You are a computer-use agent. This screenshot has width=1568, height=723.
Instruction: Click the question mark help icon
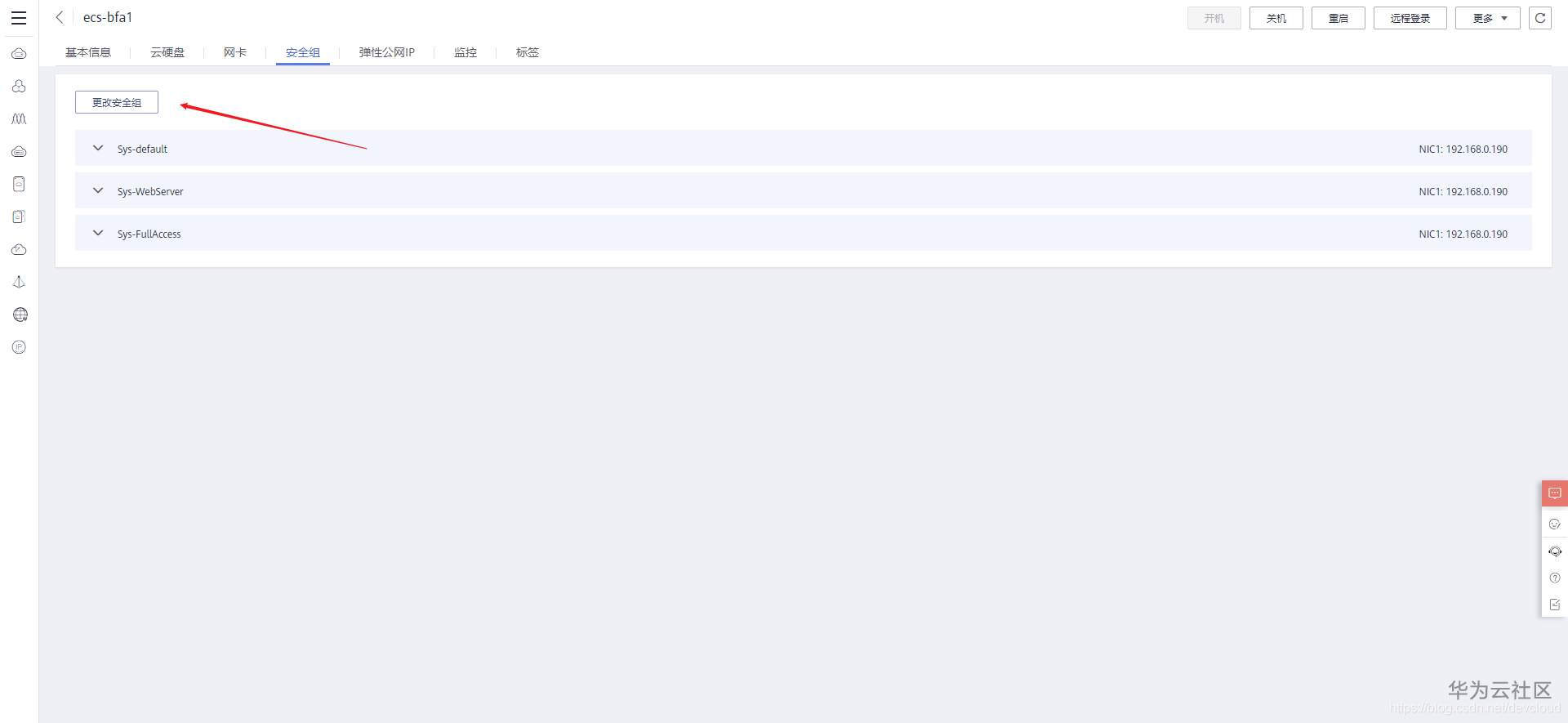pyautogui.click(x=1555, y=578)
